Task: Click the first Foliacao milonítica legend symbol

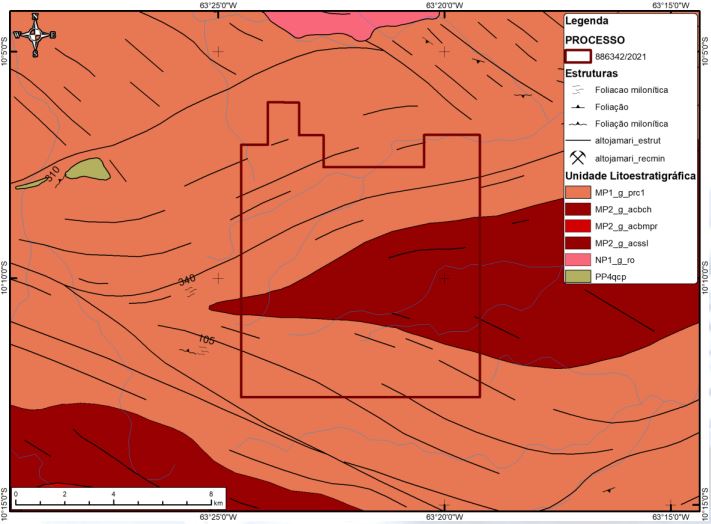Action: click(x=578, y=90)
